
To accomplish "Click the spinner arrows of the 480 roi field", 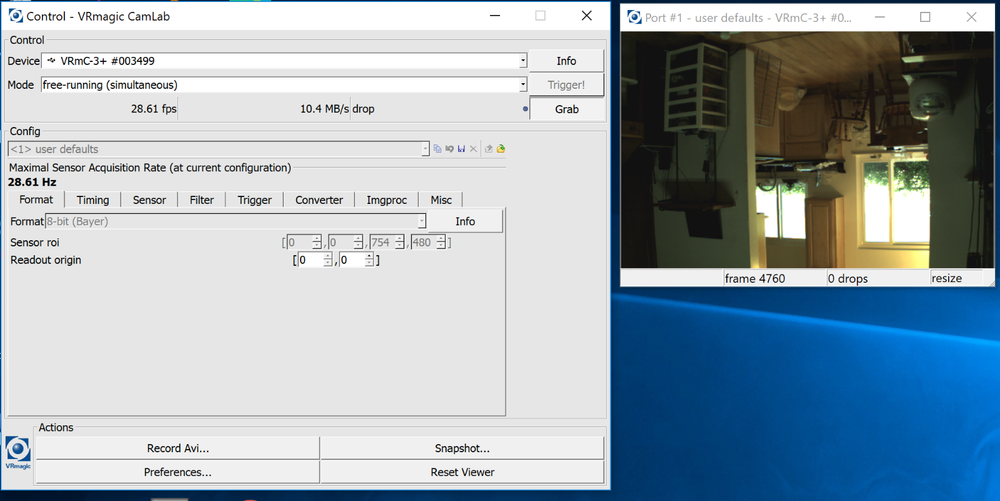I will pos(441,242).
